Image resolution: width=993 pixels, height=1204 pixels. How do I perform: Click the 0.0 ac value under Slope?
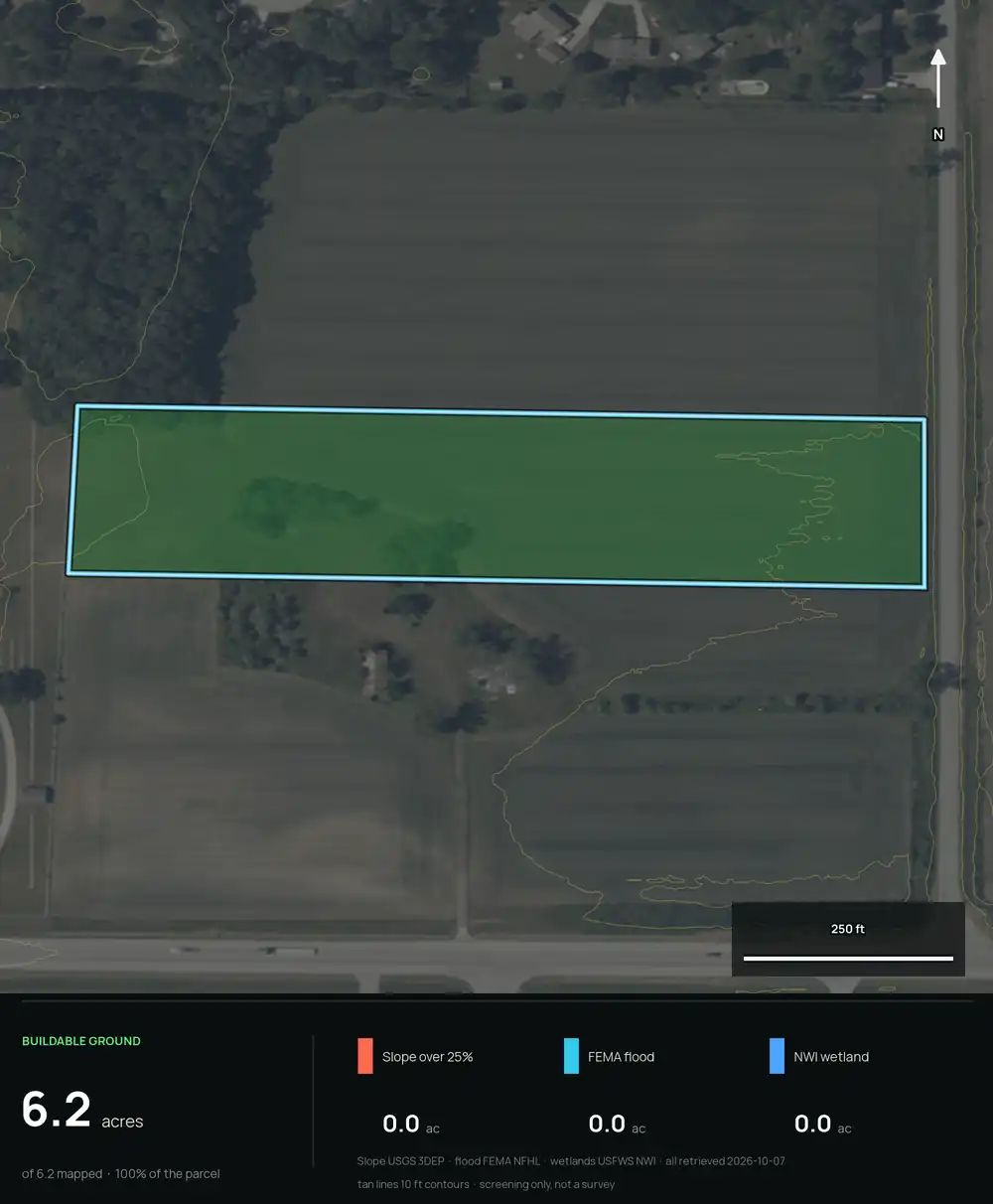click(411, 1124)
